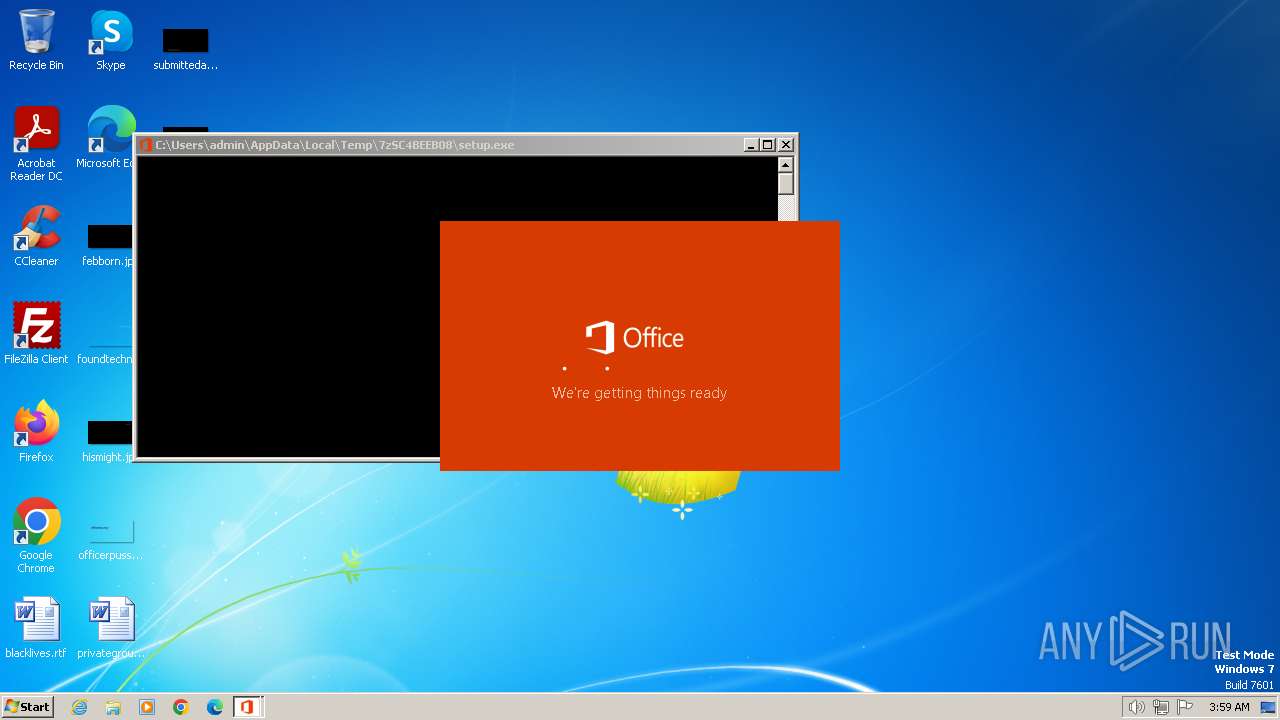Select the officerpuss... desktop file
This screenshot has width=1280, height=720.
click(x=110, y=540)
